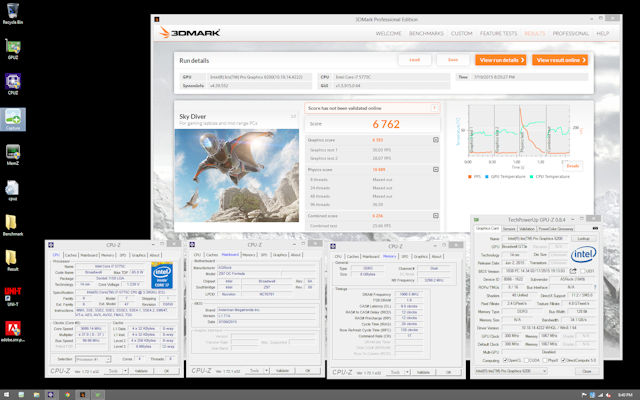Image resolution: width=640 pixels, height=400 pixels.
Task: Switch to the Validation tab in GPU-Z
Action: click(x=527, y=229)
